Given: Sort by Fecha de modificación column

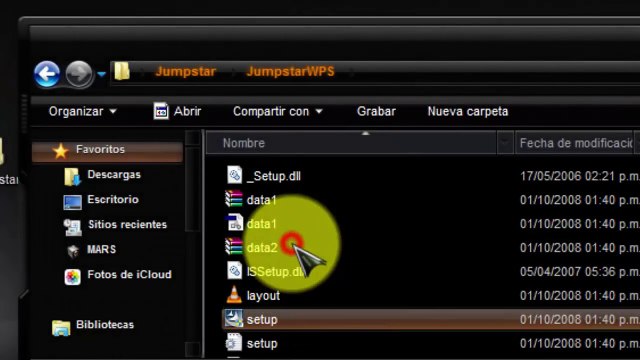Looking at the screenshot, I should (576, 143).
